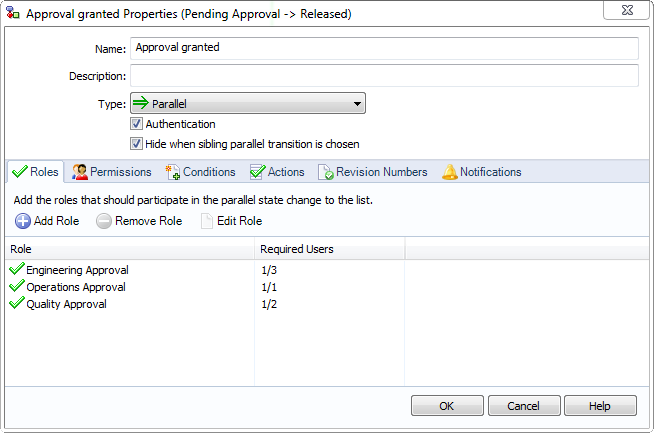Click the Help button

(x=600, y=405)
